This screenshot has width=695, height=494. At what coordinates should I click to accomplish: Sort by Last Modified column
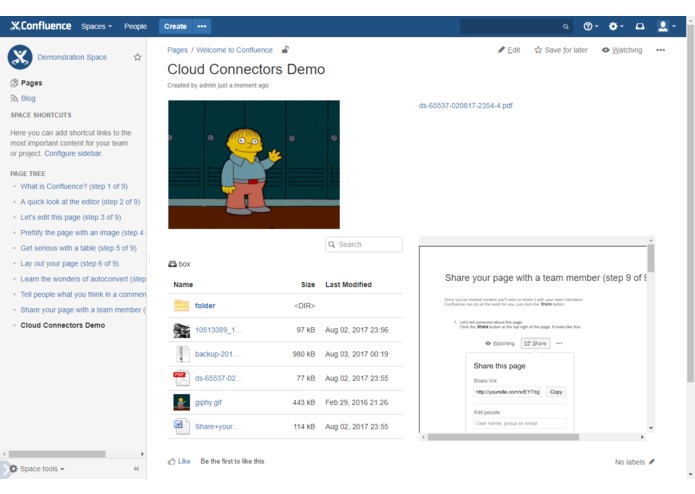348,284
